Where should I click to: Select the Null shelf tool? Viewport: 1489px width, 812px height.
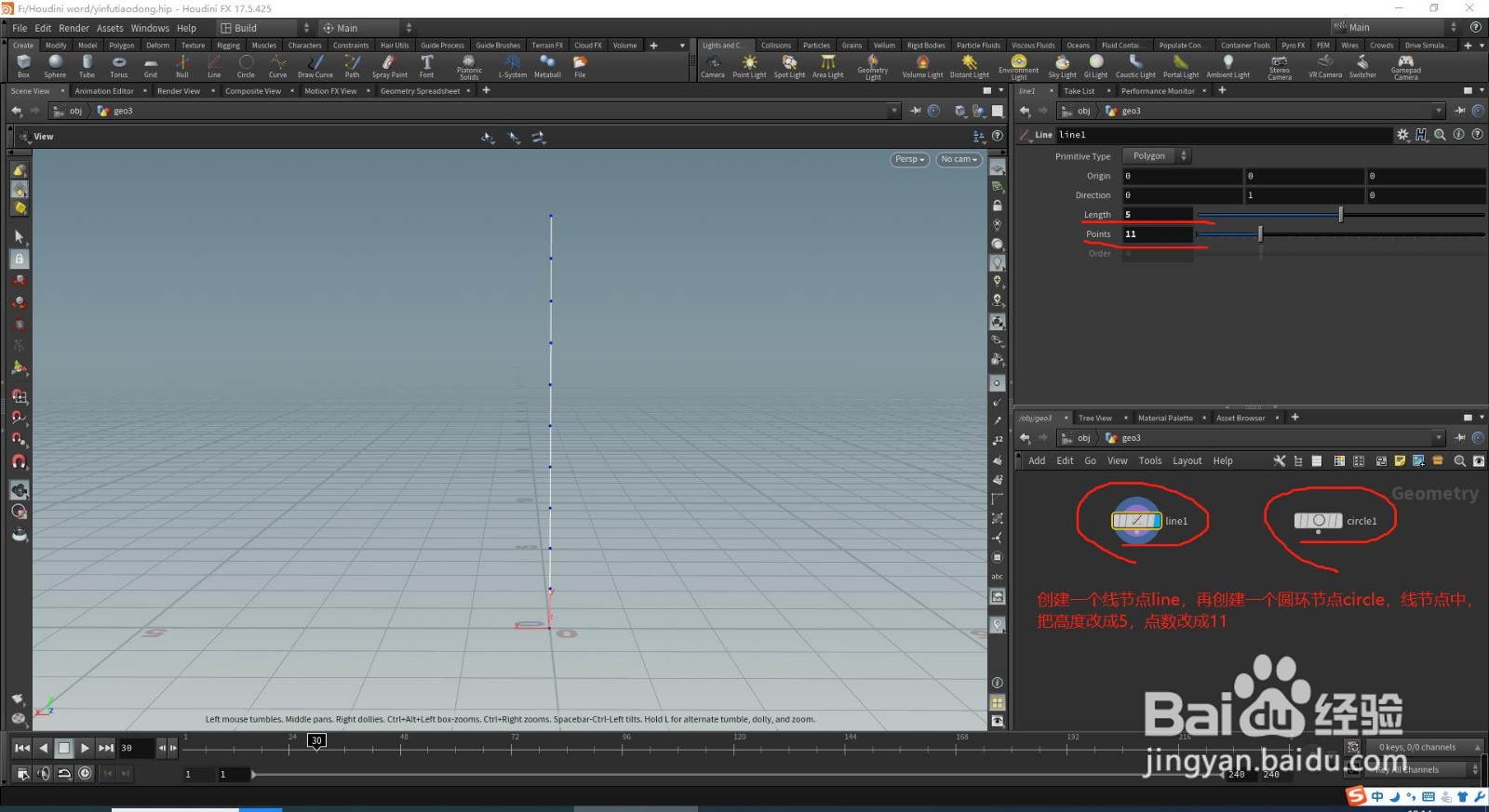point(182,66)
